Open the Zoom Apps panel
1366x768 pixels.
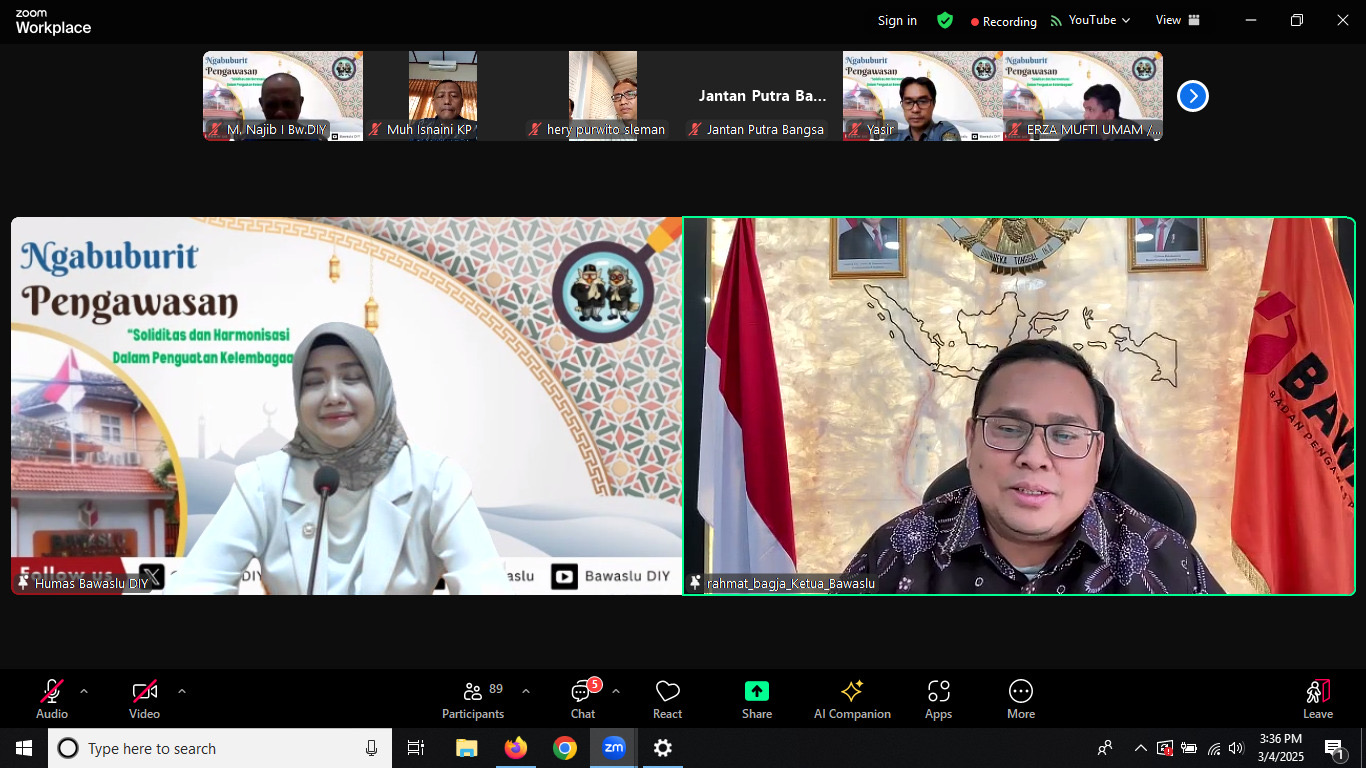[x=938, y=697]
